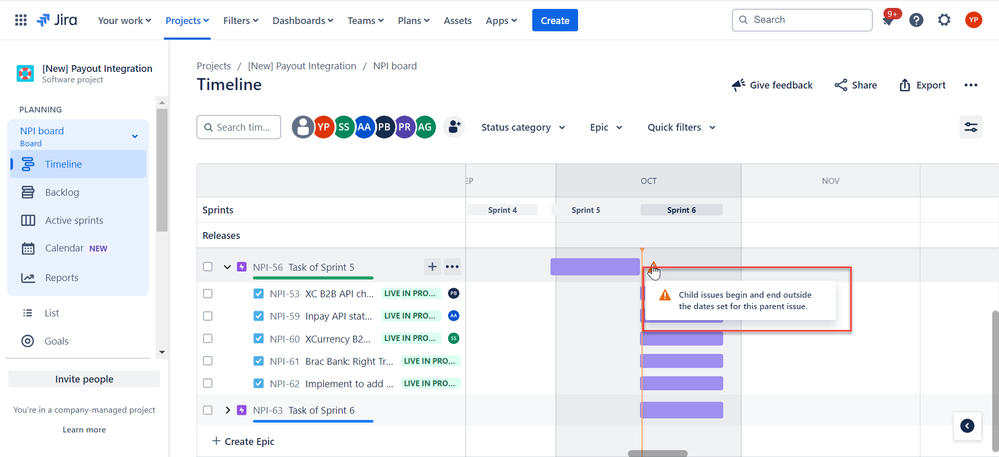
Task: Expand the NPI board chevron
Action: 134,136
